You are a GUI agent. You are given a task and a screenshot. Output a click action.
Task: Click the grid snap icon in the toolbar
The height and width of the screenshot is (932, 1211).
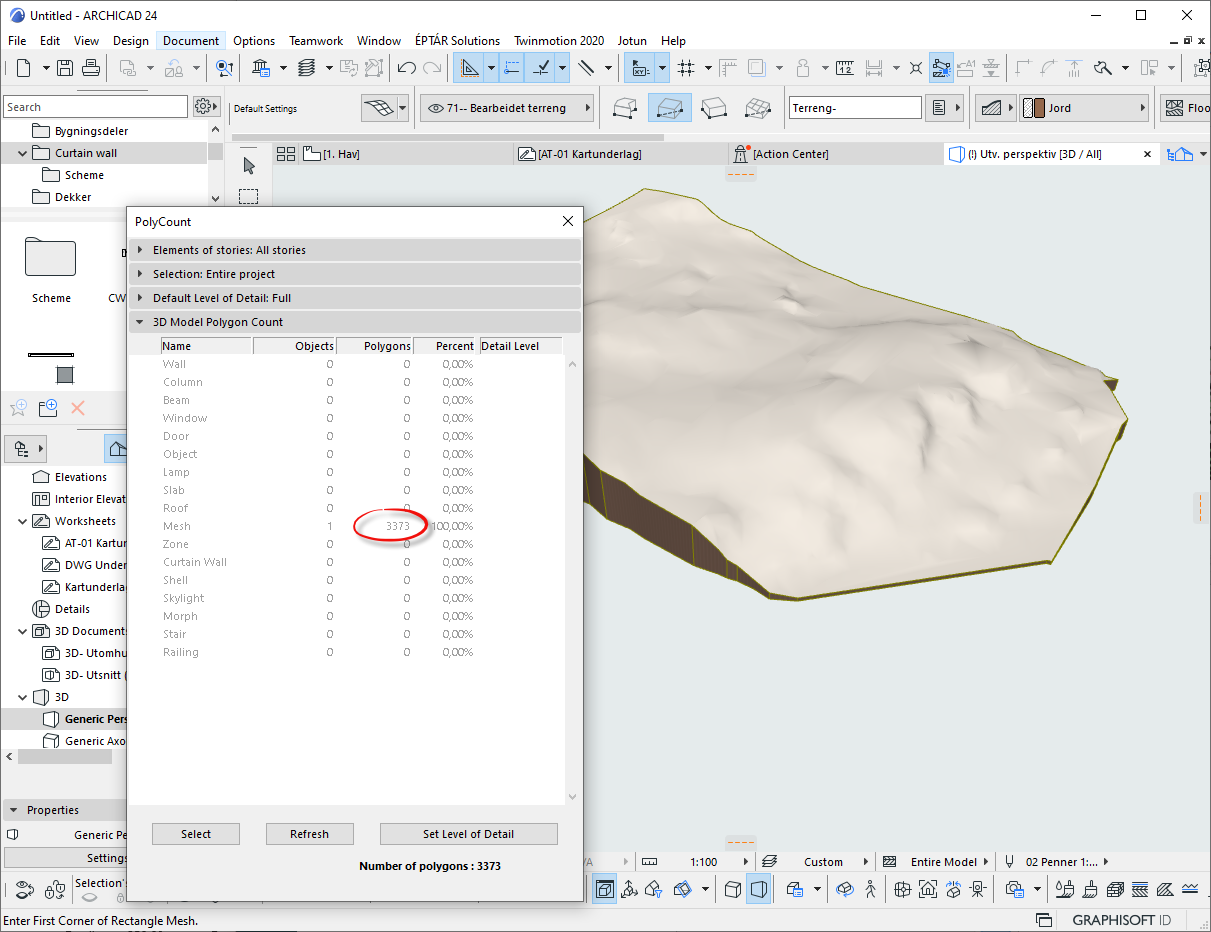coord(686,68)
